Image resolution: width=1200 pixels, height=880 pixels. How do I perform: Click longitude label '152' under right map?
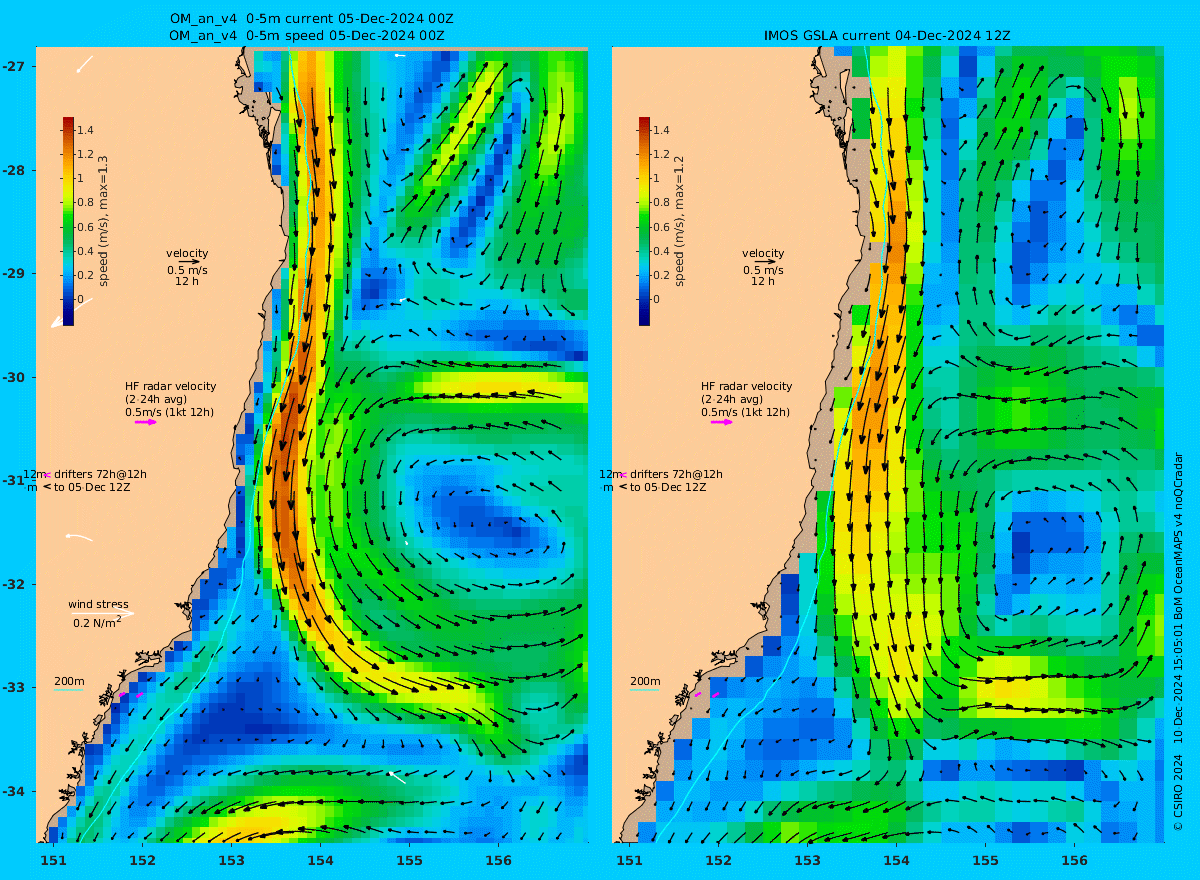pos(718,860)
